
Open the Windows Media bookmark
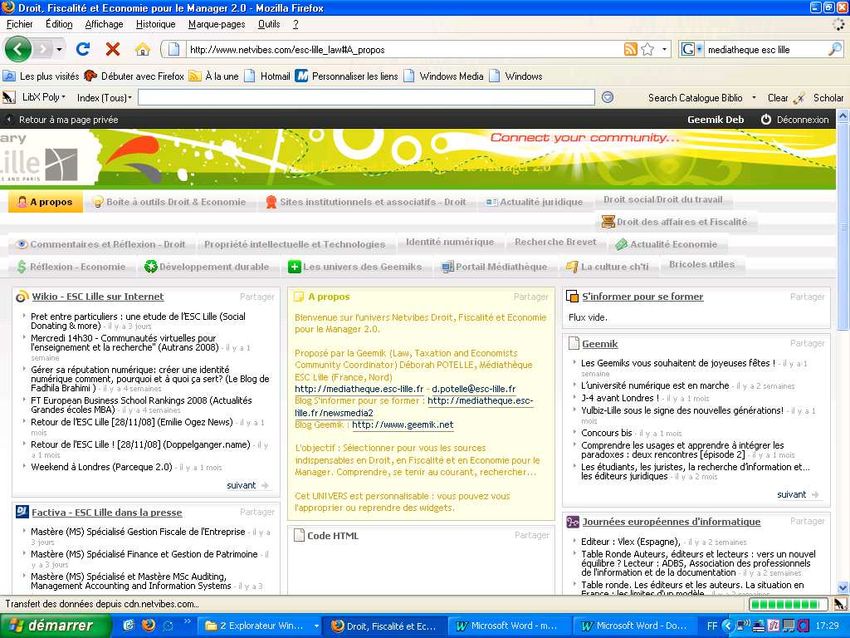[x=445, y=76]
